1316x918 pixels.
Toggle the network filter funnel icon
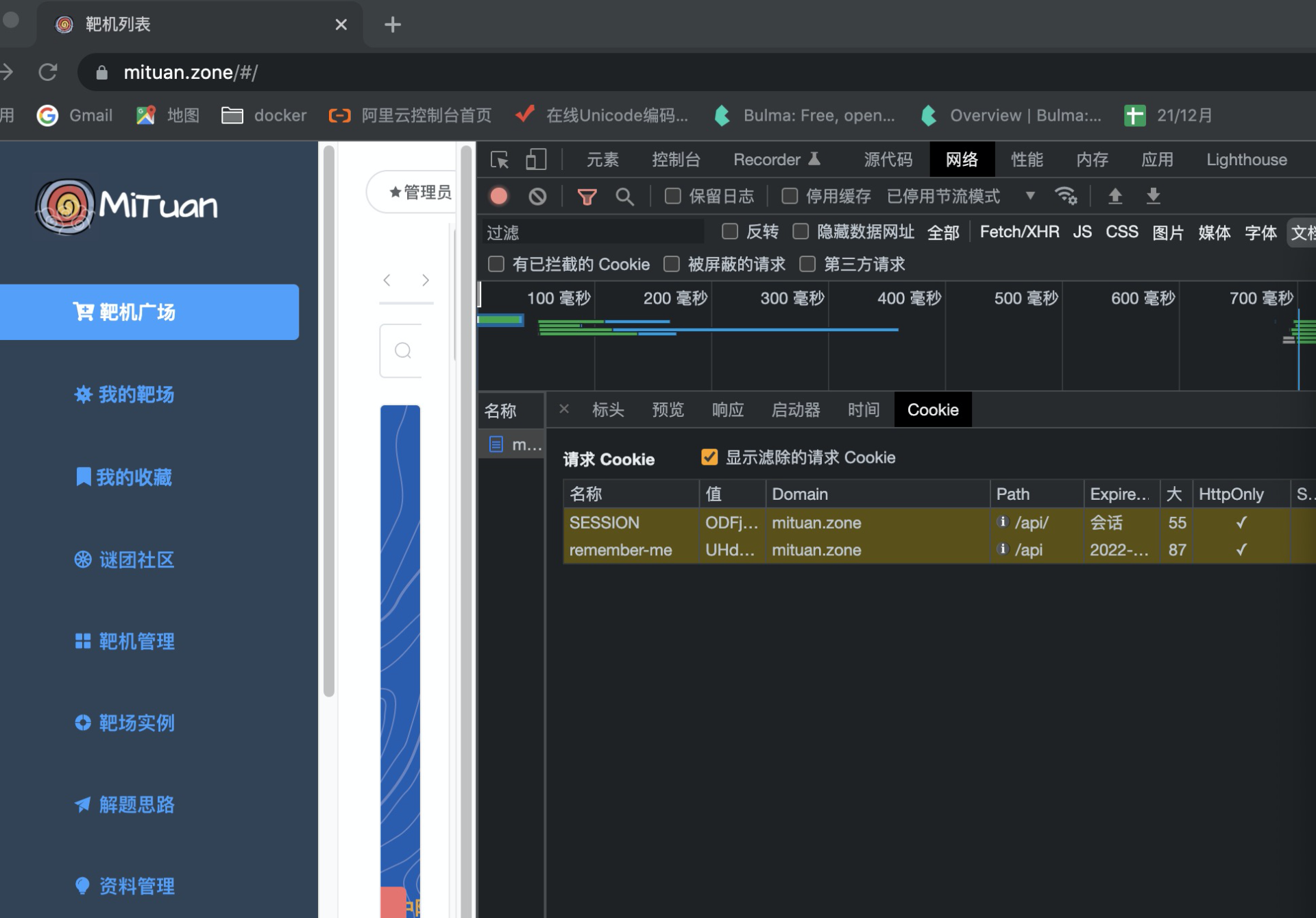coord(587,197)
